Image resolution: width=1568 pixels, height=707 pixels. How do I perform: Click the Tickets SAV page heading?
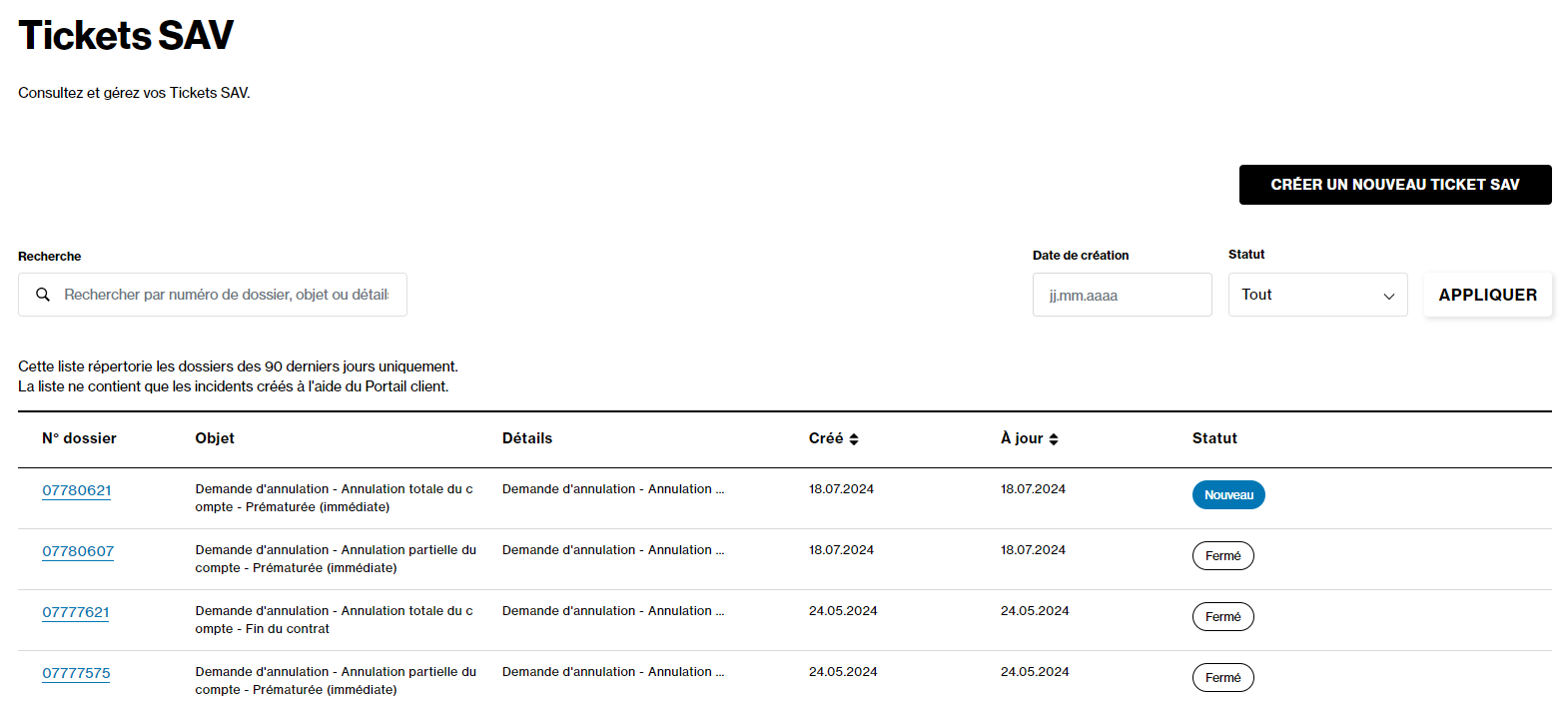tap(126, 35)
